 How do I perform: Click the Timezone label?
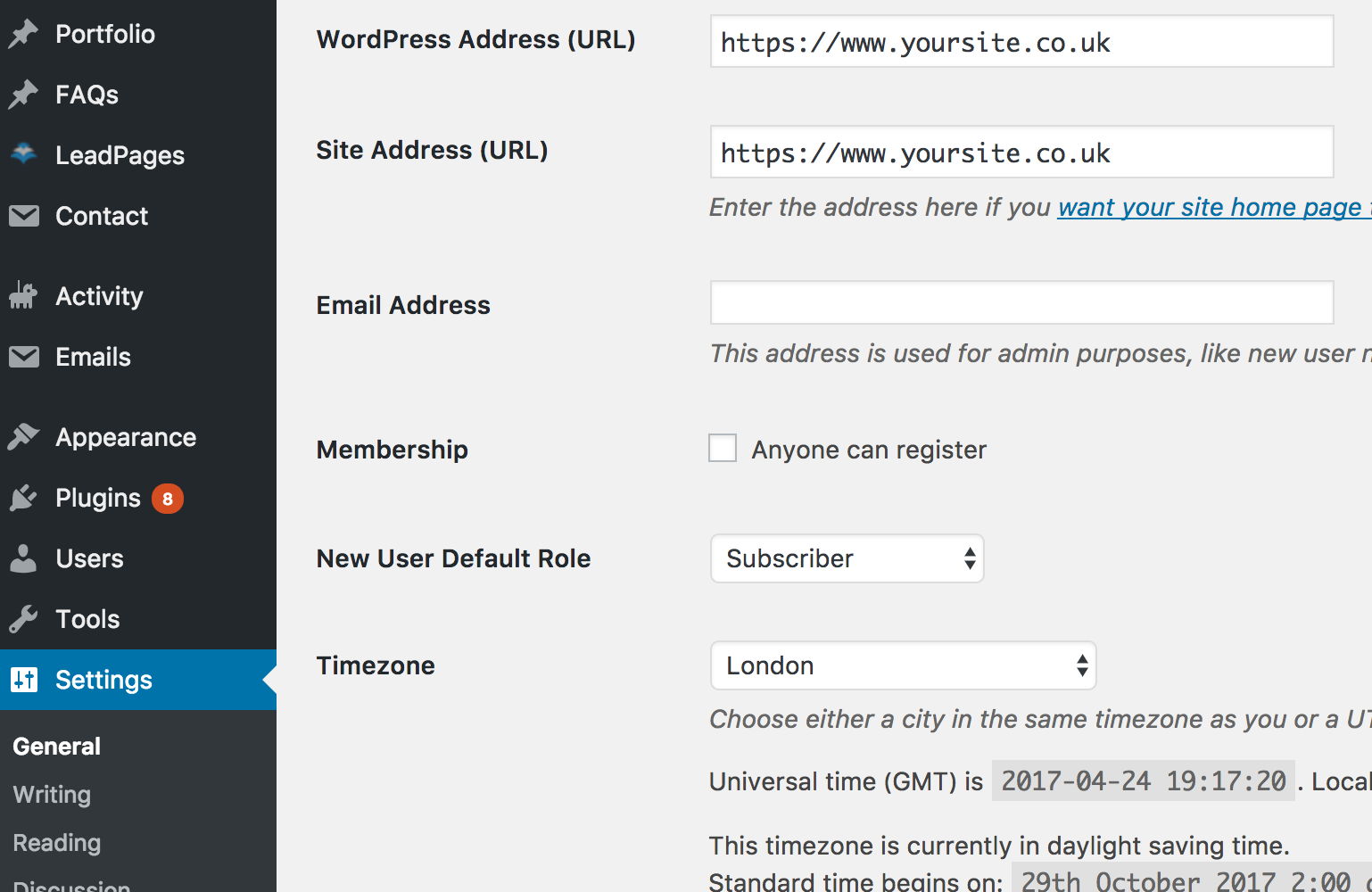[376, 665]
